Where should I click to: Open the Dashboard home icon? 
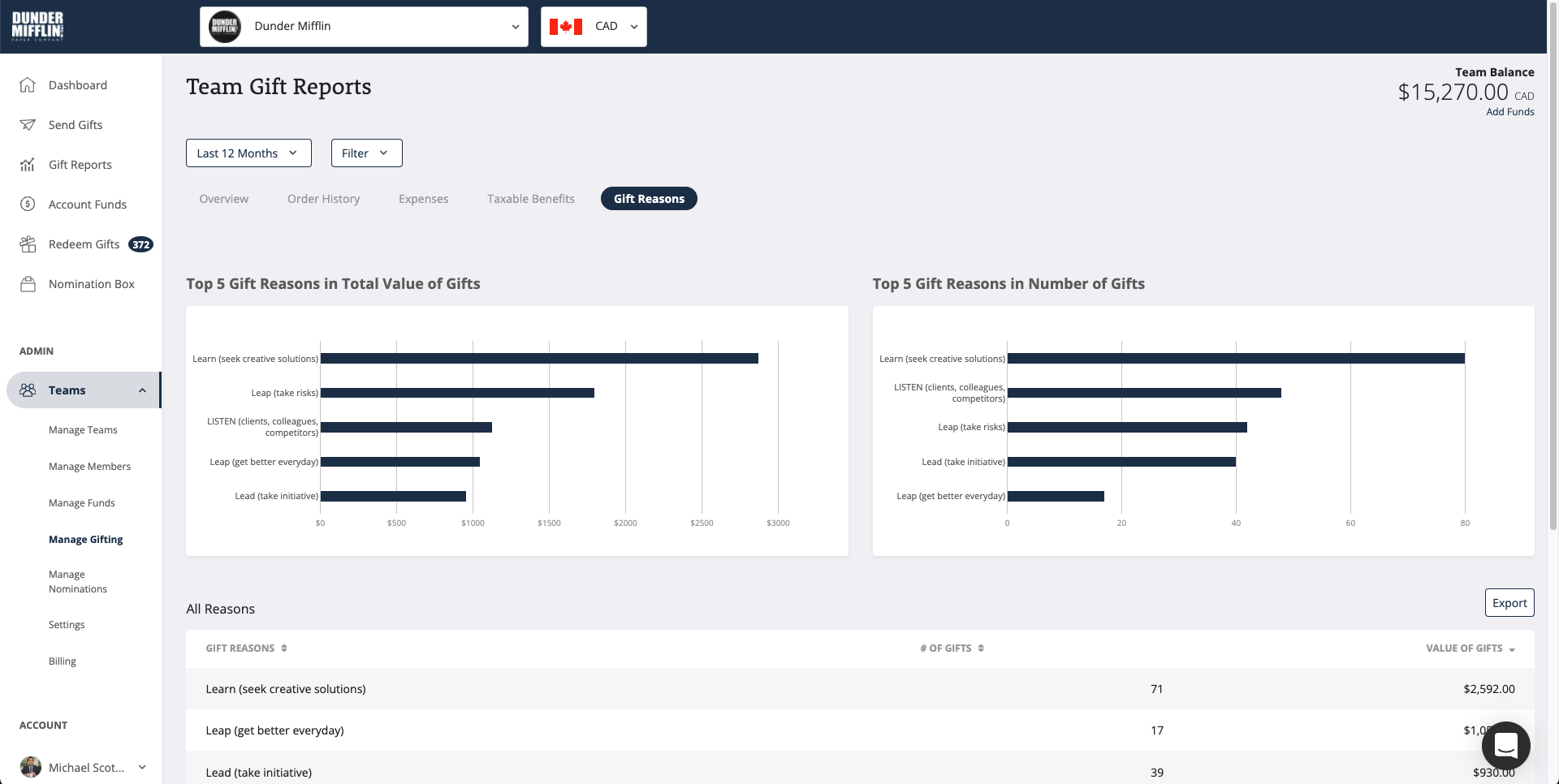tap(28, 84)
